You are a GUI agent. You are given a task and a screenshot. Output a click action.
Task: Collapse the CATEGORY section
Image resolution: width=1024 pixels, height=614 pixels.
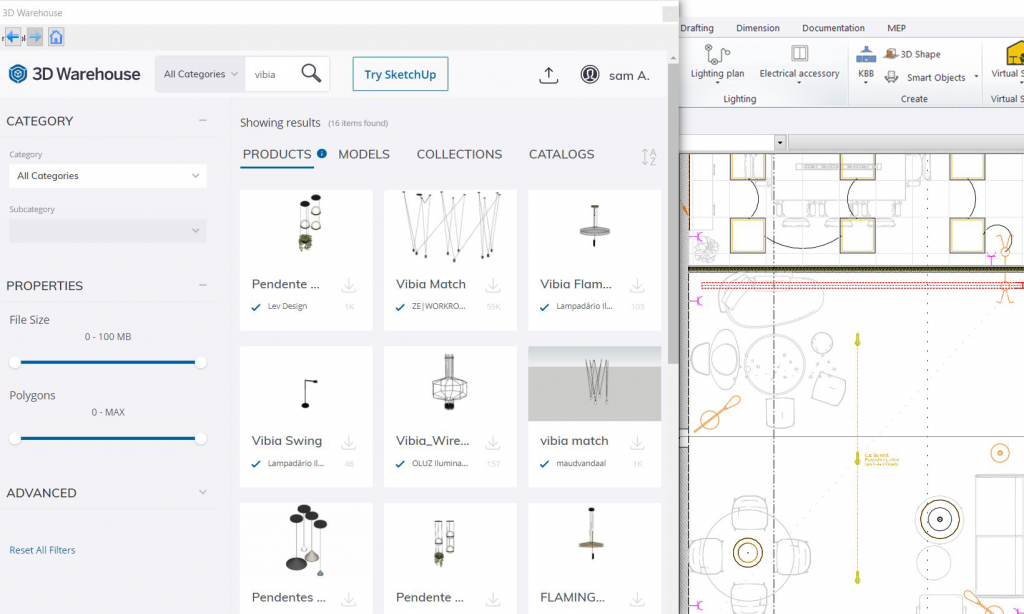[203, 121]
